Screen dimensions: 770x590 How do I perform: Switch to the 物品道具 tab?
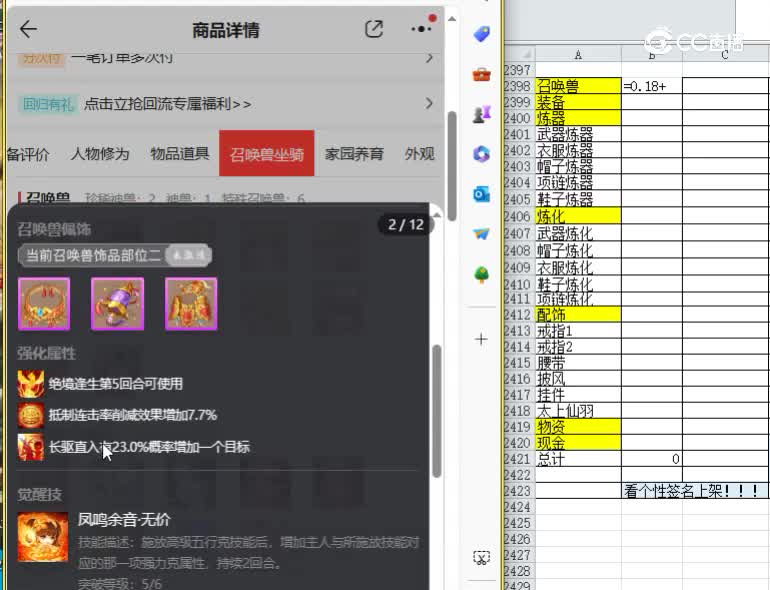(180, 154)
